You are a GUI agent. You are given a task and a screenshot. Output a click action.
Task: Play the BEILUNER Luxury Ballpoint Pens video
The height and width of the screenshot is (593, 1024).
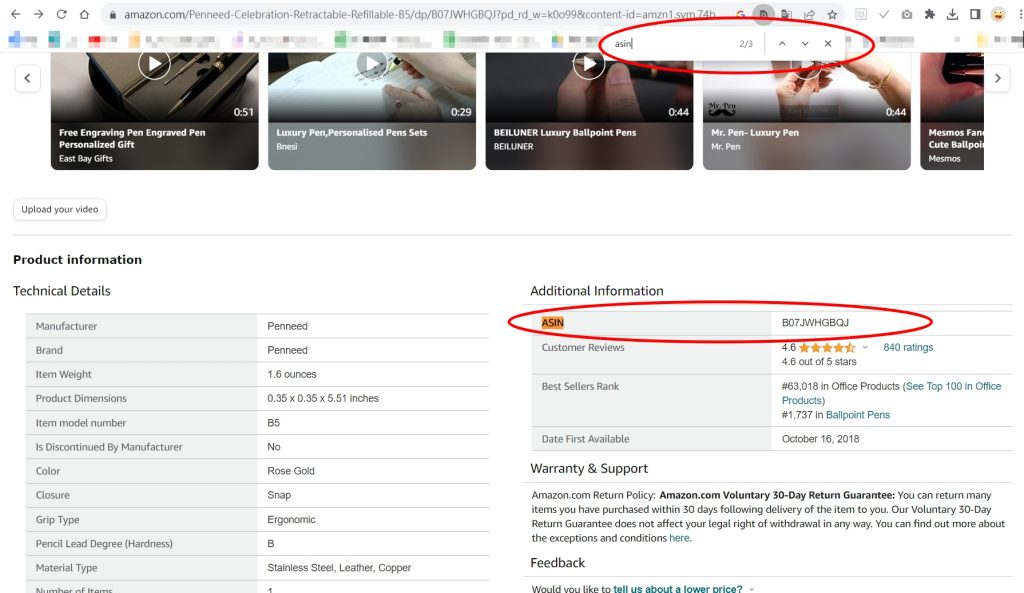coord(588,65)
